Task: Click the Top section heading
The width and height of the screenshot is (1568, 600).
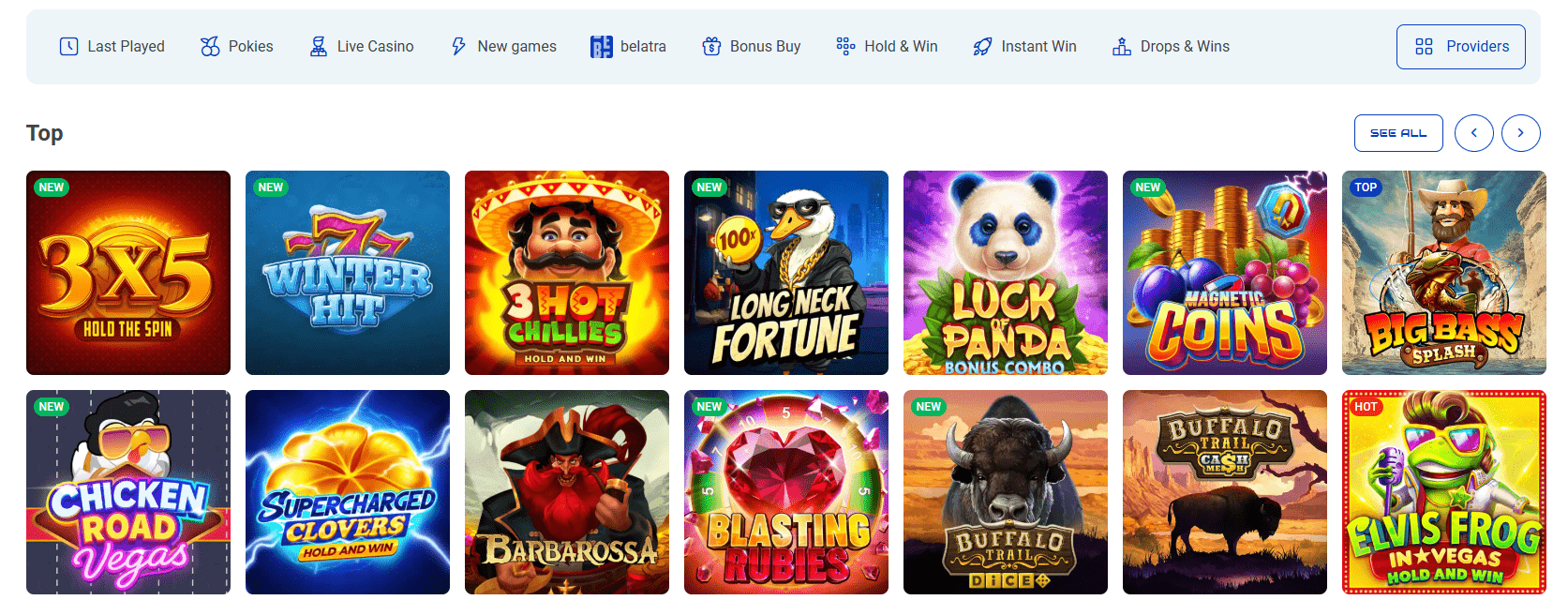Action: coord(45,133)
